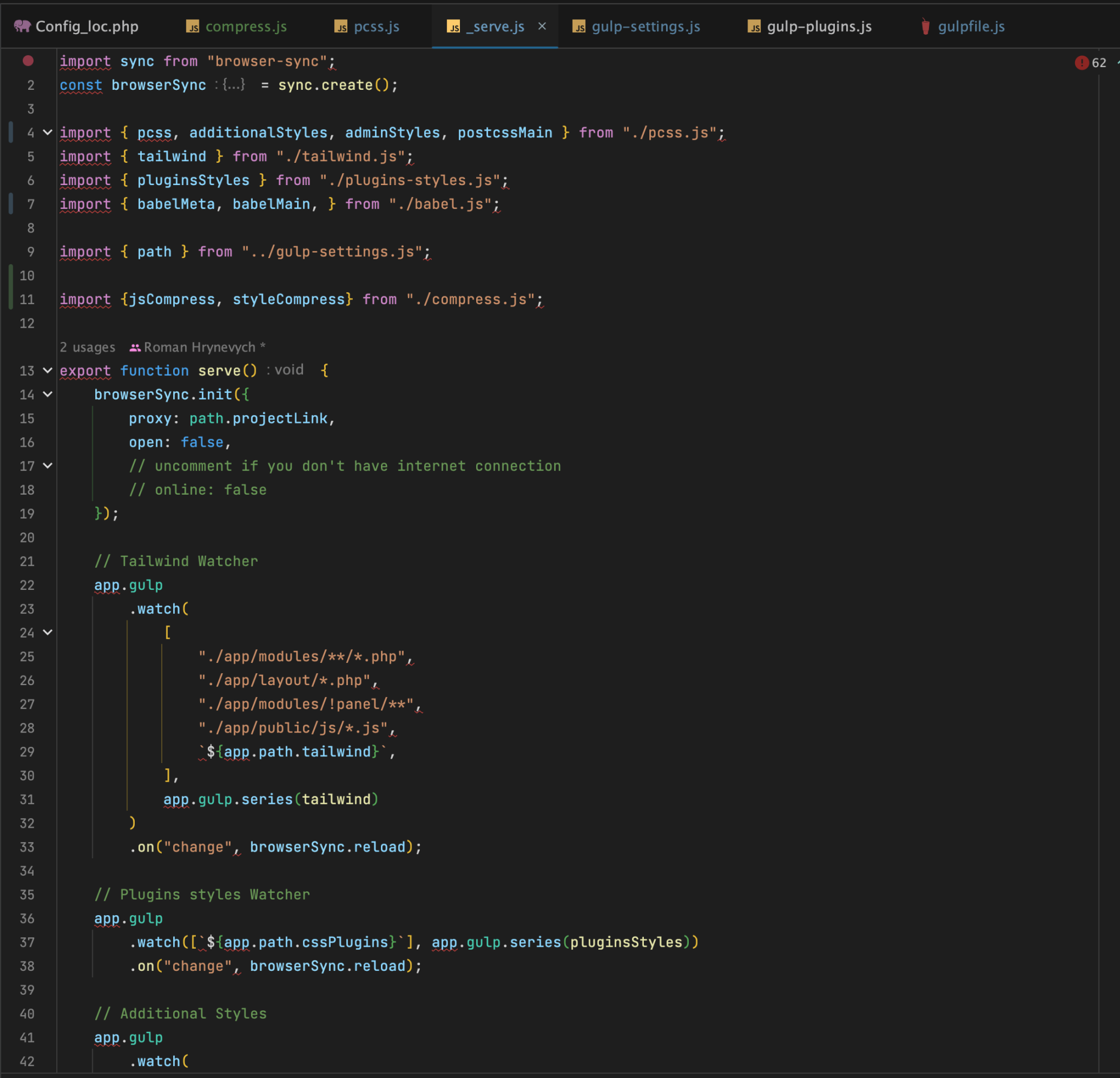Click the PHP elephant icon on Config_loc.php tab

[x=22, y=26]
